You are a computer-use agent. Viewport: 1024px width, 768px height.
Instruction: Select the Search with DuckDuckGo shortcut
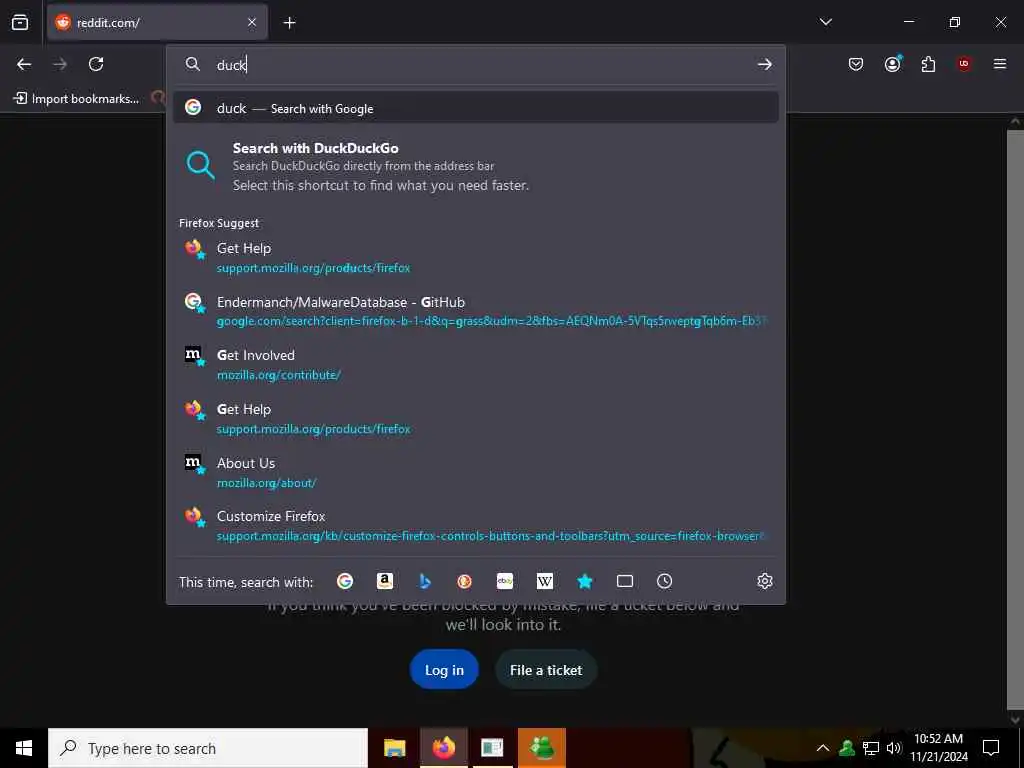[476, 167]
